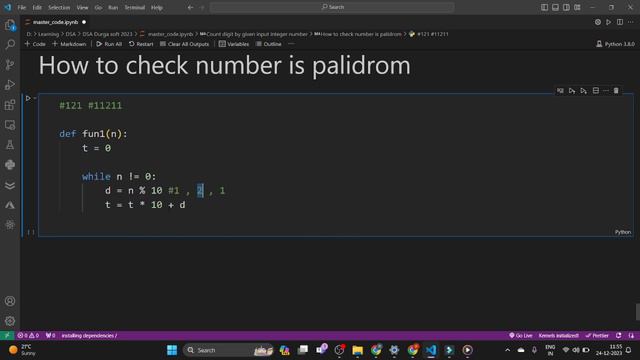Screen dimensions: 640x360
Task: Execute above cells from cell toolbar
Action: [x=572, y=91]
